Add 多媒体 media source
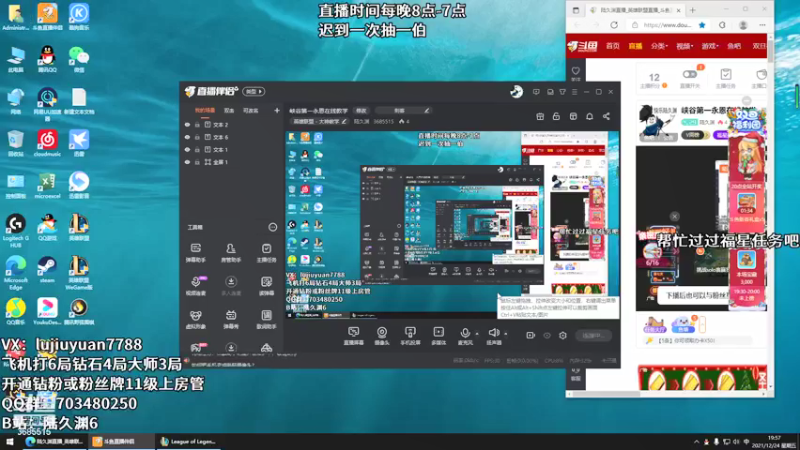Viewport: 800px width, 450px height. click(438, 336)
